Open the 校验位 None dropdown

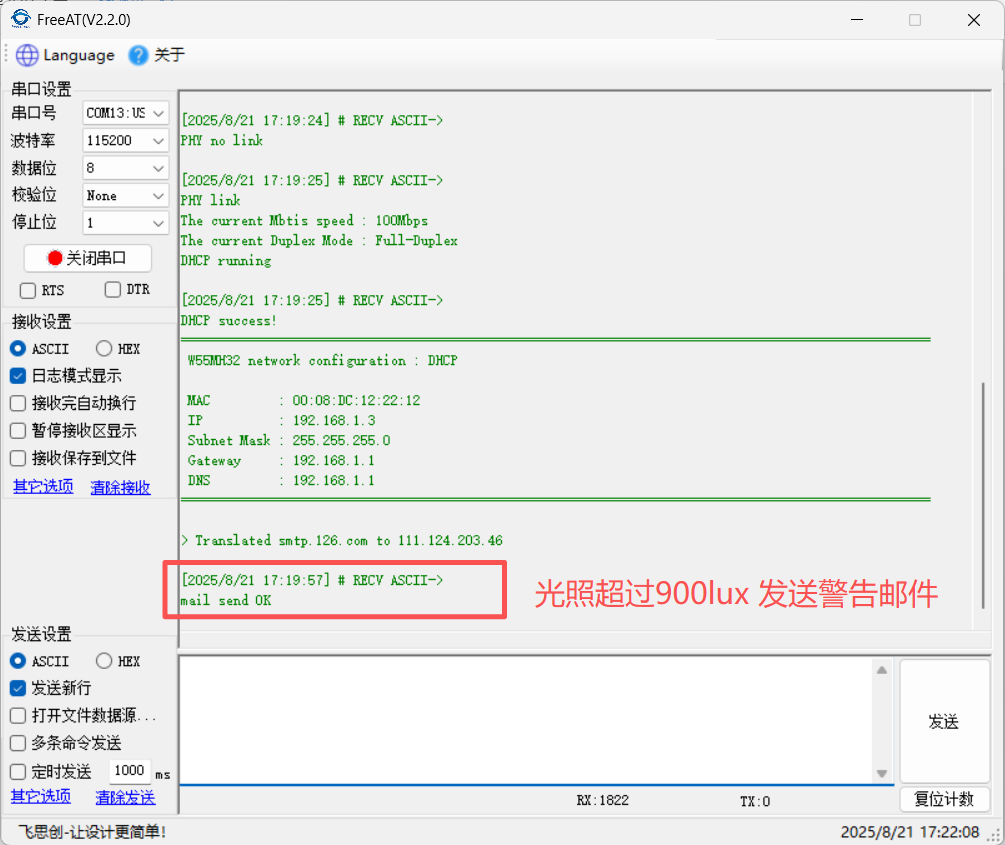[126, 196]
